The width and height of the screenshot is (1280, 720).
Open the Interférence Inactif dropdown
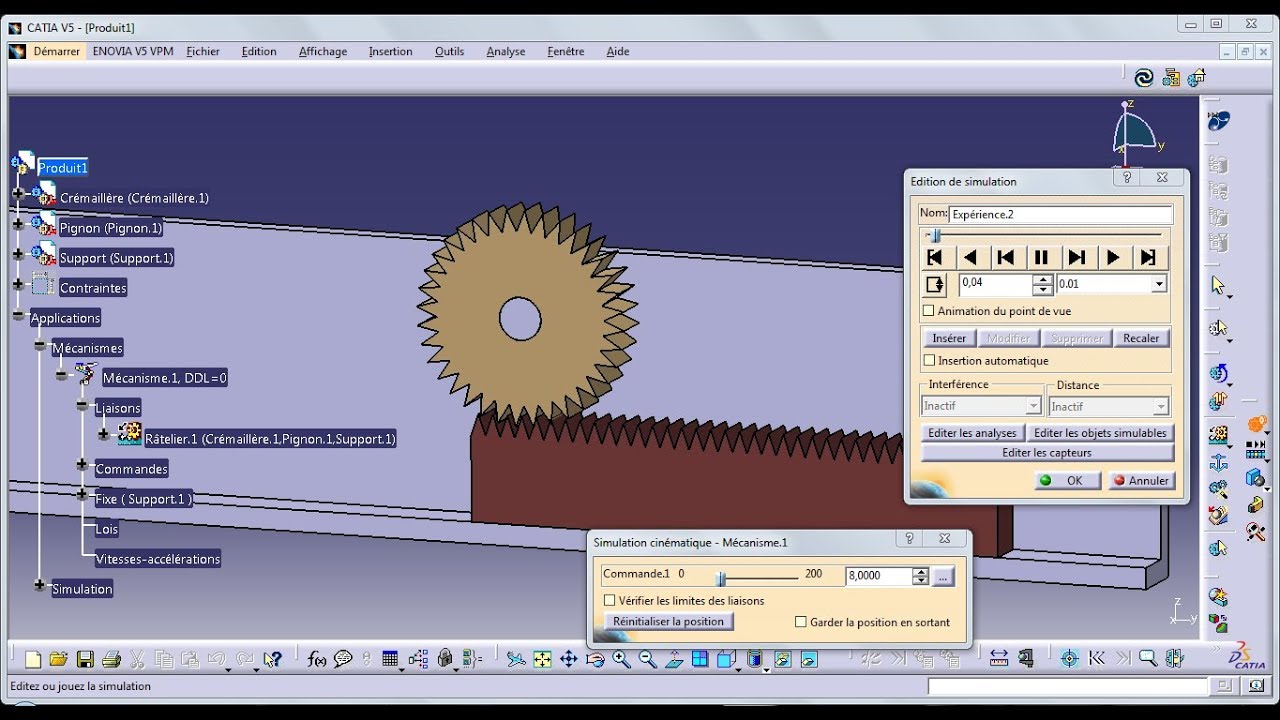coord(1034,407)
